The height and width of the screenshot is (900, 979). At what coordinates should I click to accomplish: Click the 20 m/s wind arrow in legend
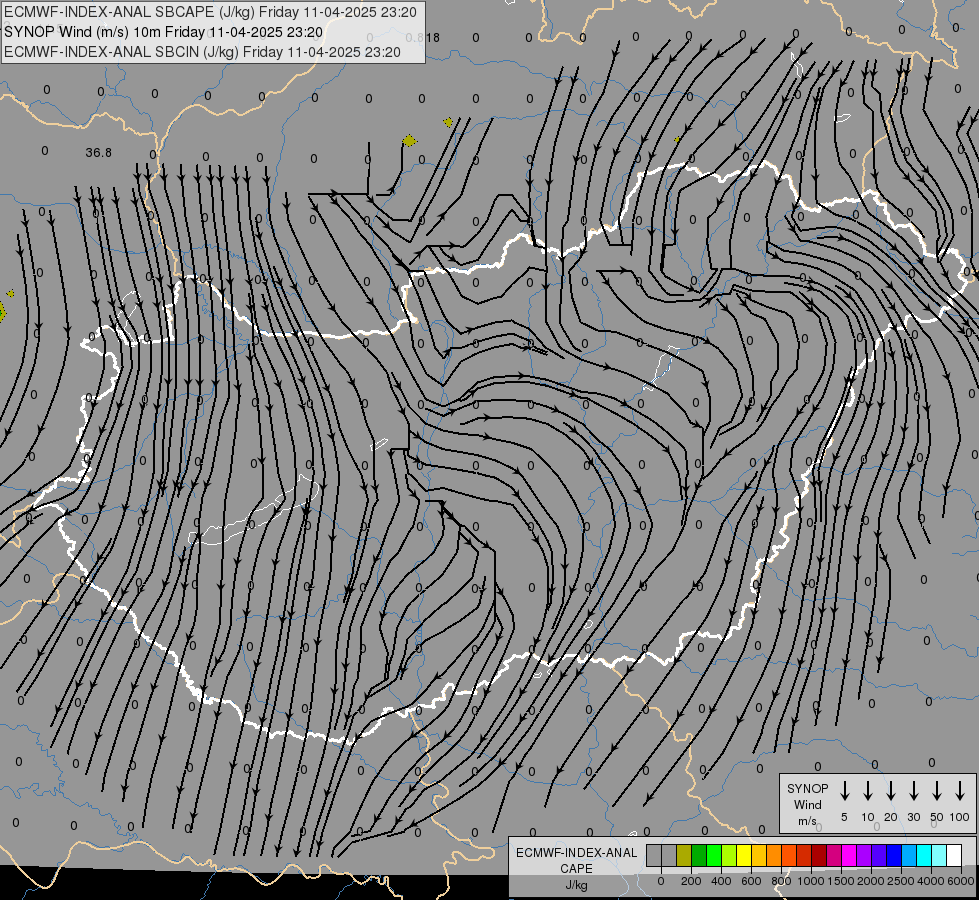tap(891, 791)
